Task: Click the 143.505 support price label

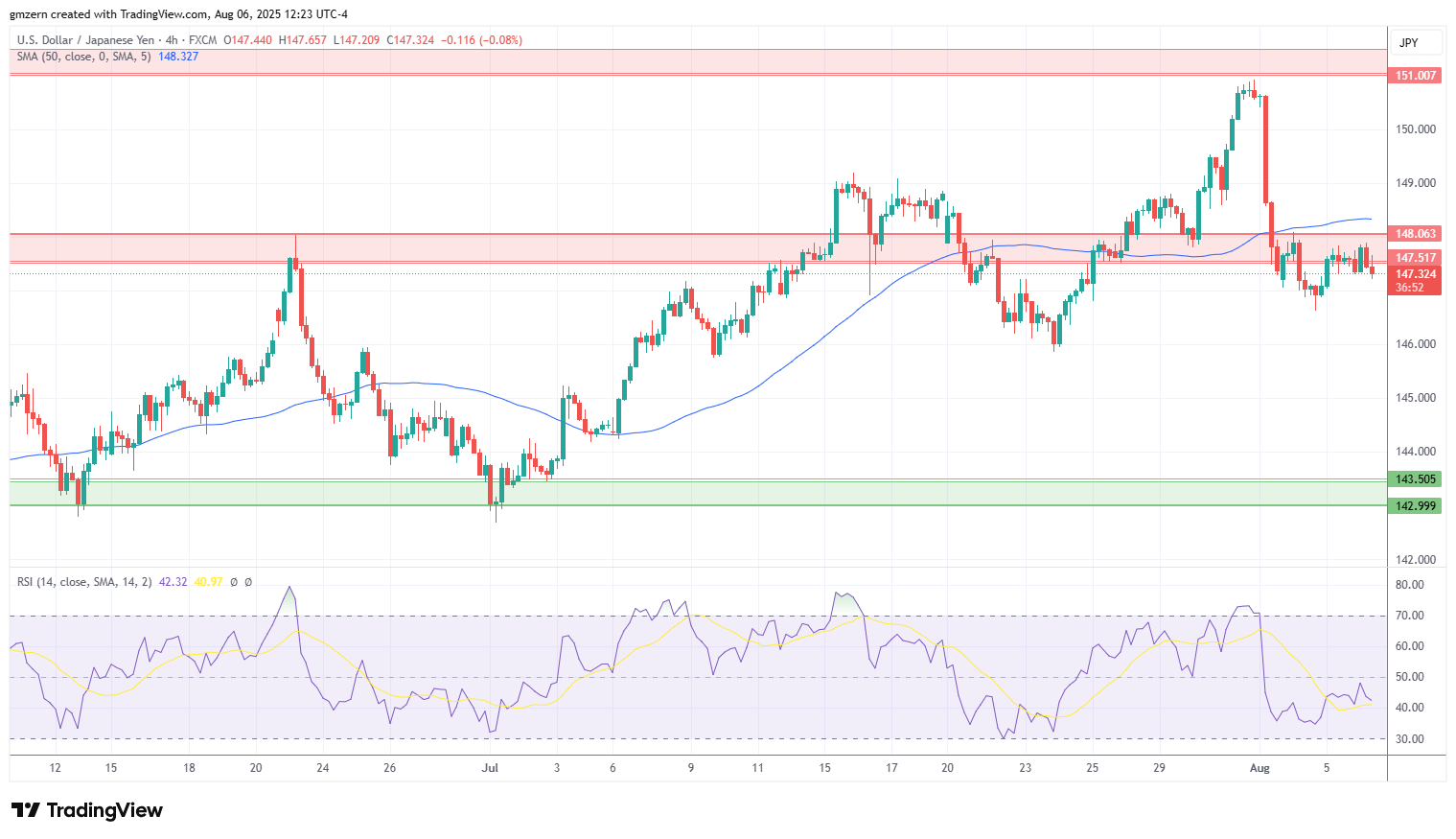Action: [x=1415, y=479]
